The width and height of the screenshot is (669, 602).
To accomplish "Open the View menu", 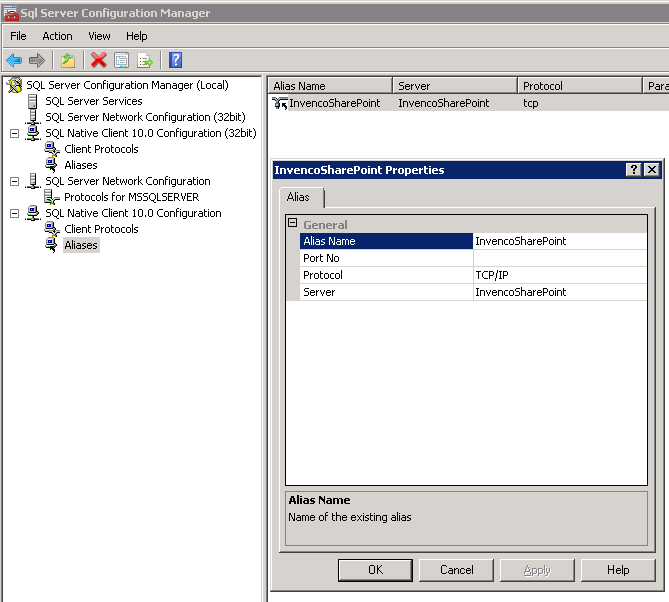I will pyautogui.click(x=99, y=36).
